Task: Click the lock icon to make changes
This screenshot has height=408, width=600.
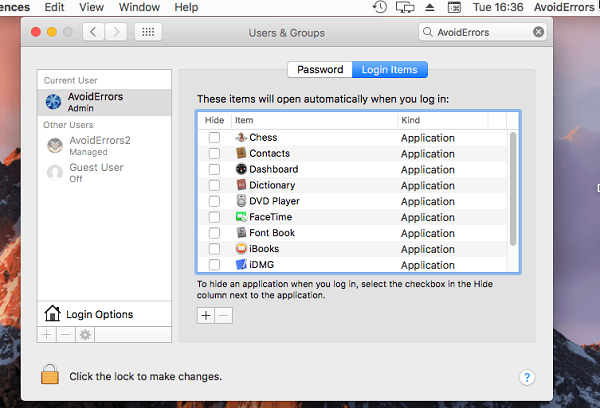Action: 50,374
